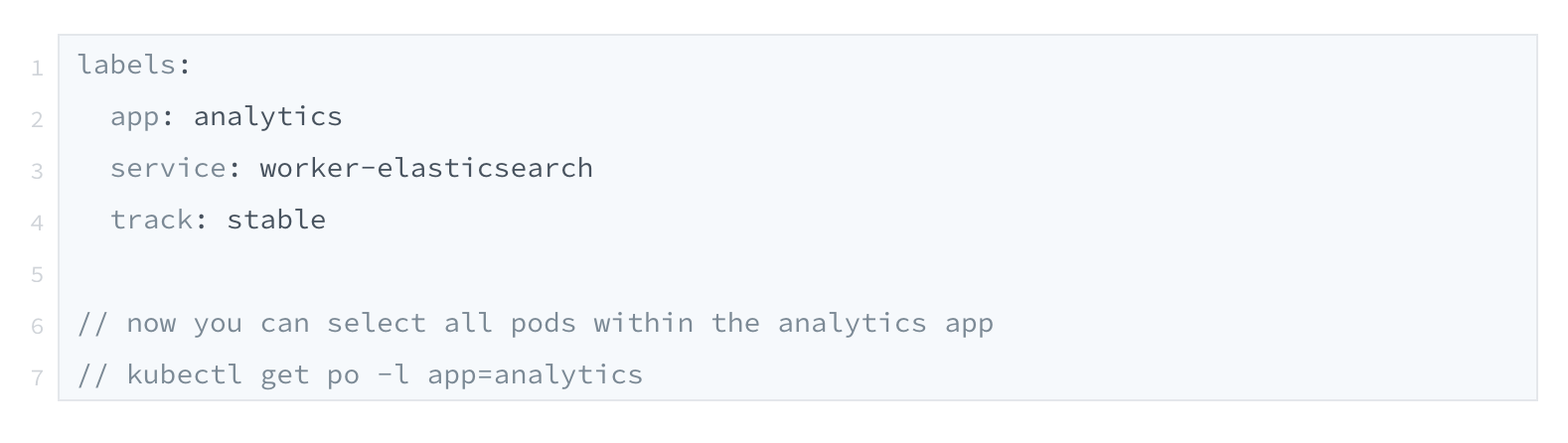Viewport: 1568px width, 443px height.
Task: Click the app=analytics selector text
Action: point(536,375)
